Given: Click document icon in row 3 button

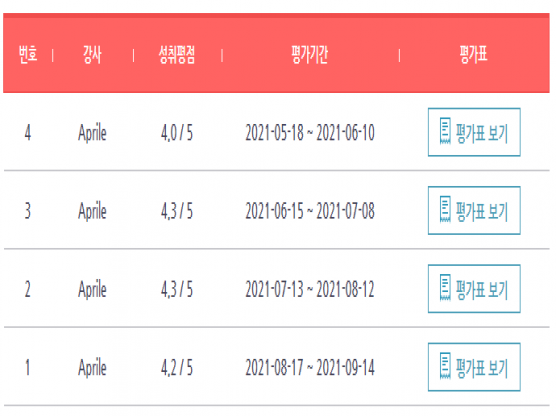Looking at the screenshot, I should pyautogui.click(x=445, y=209).
